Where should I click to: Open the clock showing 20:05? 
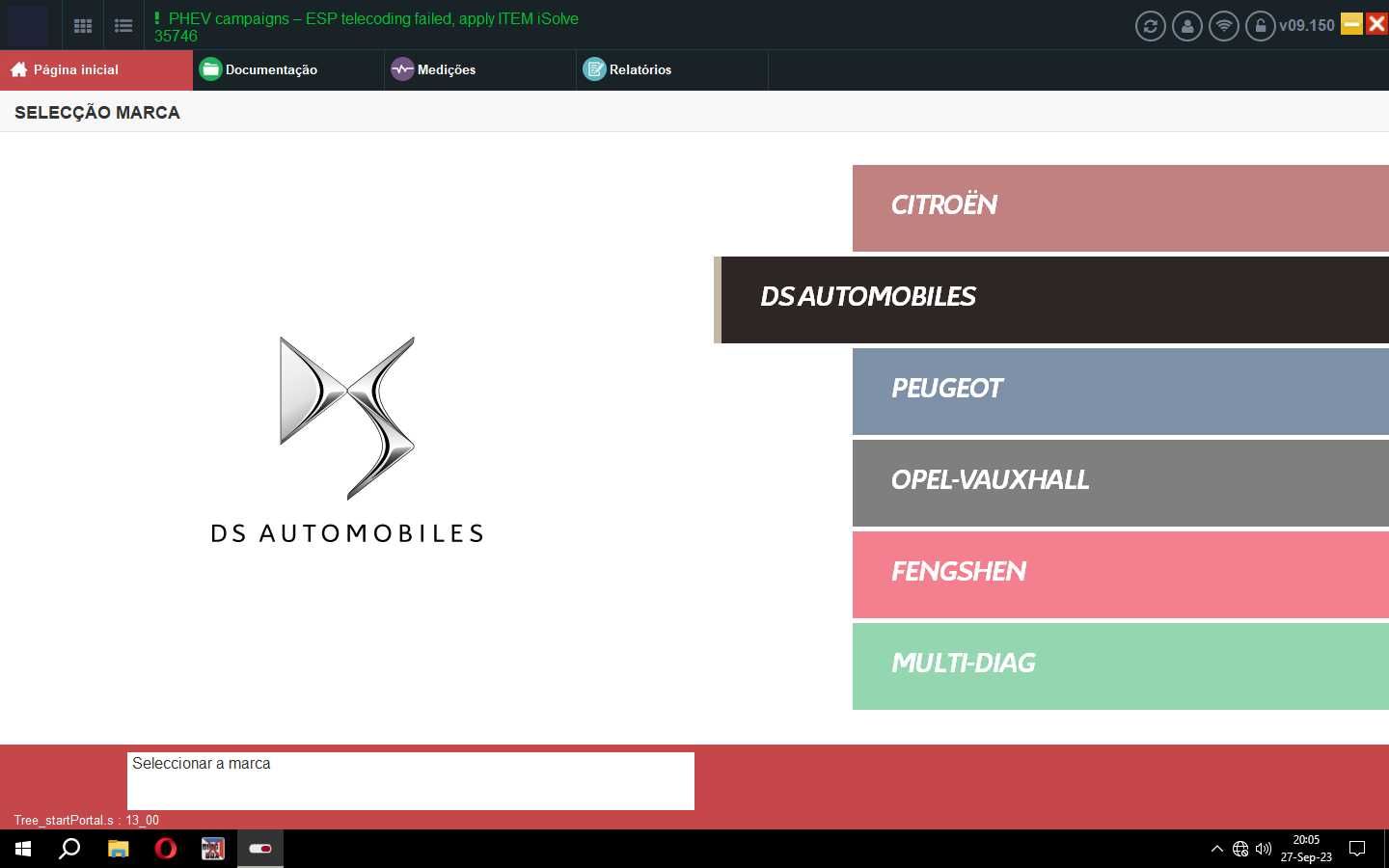point(1306,849)
